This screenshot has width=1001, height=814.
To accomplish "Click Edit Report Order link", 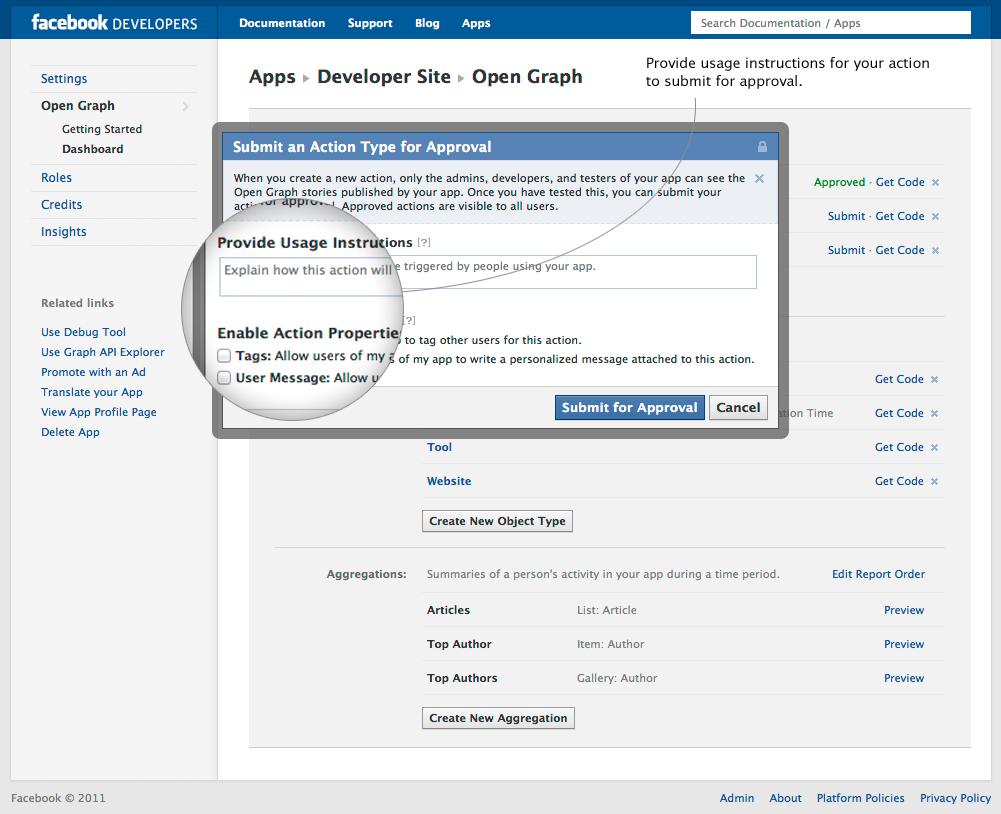I will tap(878, 574).
